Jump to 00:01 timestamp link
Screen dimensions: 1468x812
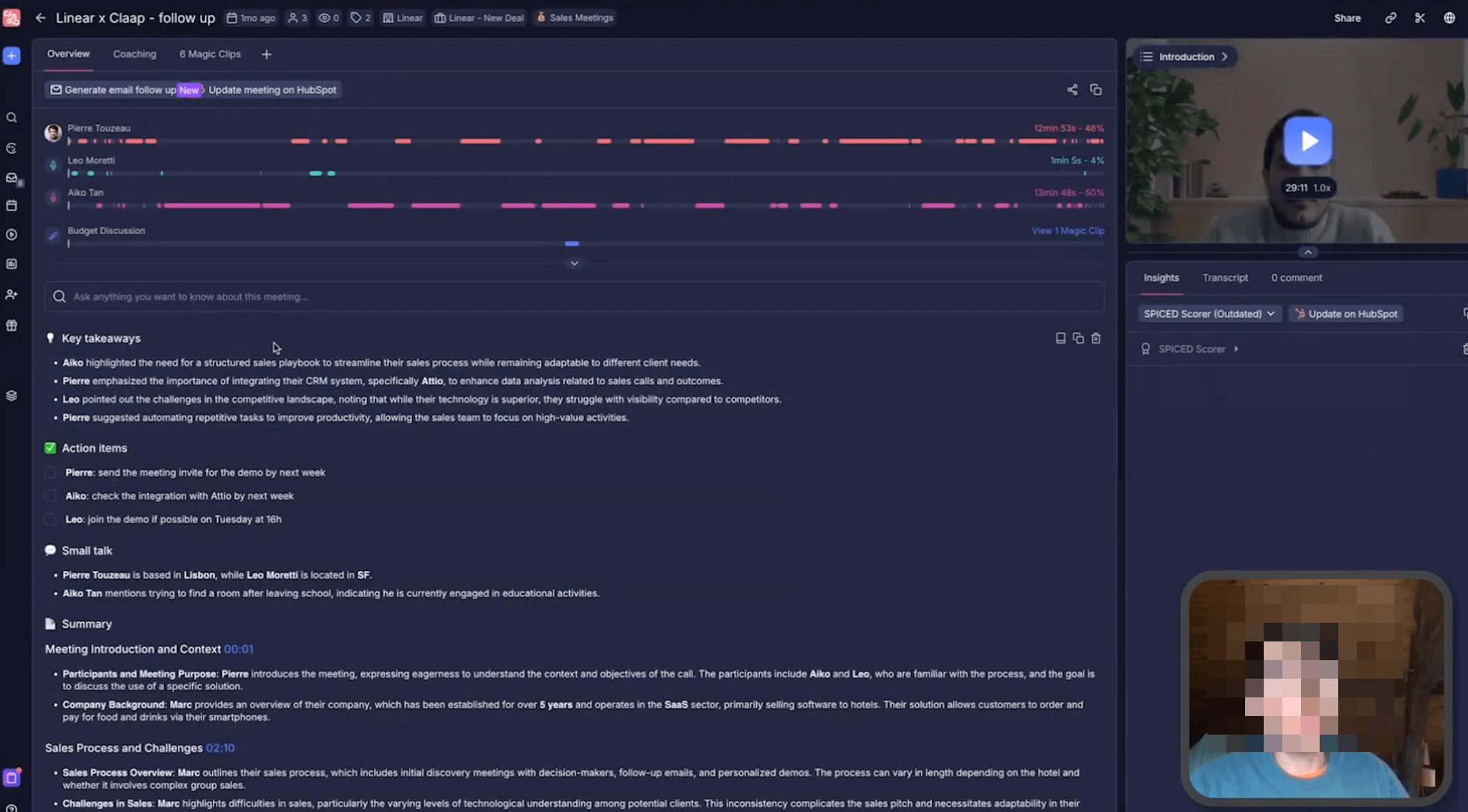click(x=238, y=649)
